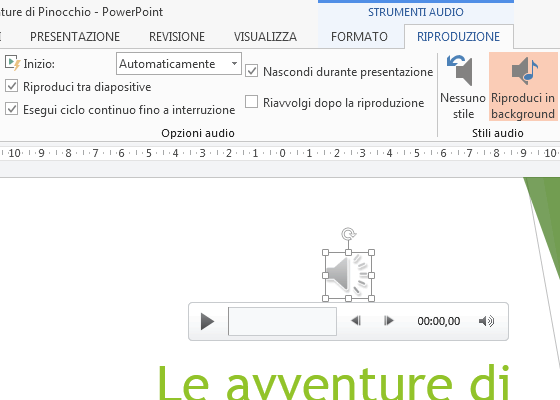This screenshot has height=400, width=560.
Task: Uncheck Riproduci tra diapositive
Action: 11,86
